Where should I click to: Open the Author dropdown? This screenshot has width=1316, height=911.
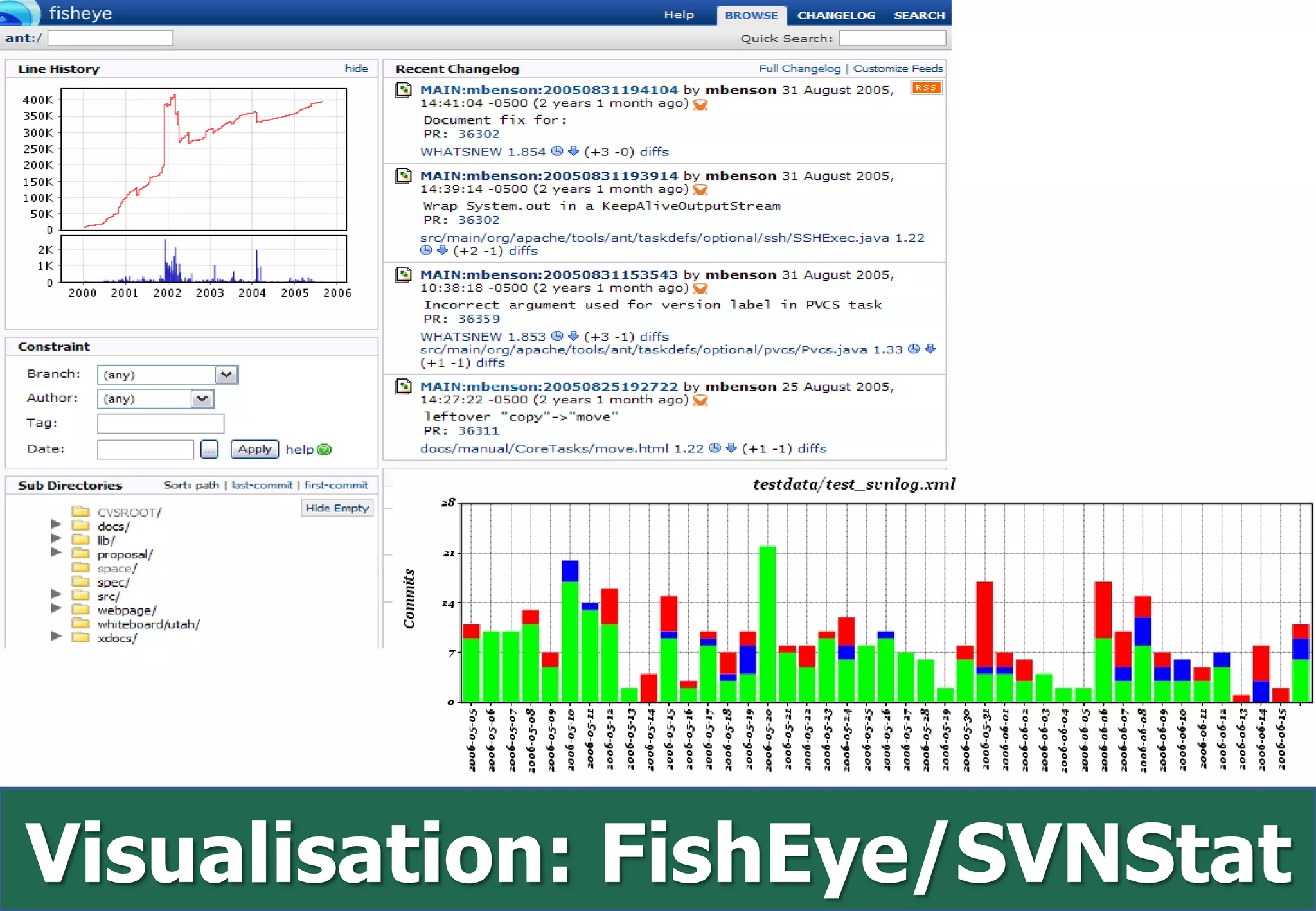(202, 398)
